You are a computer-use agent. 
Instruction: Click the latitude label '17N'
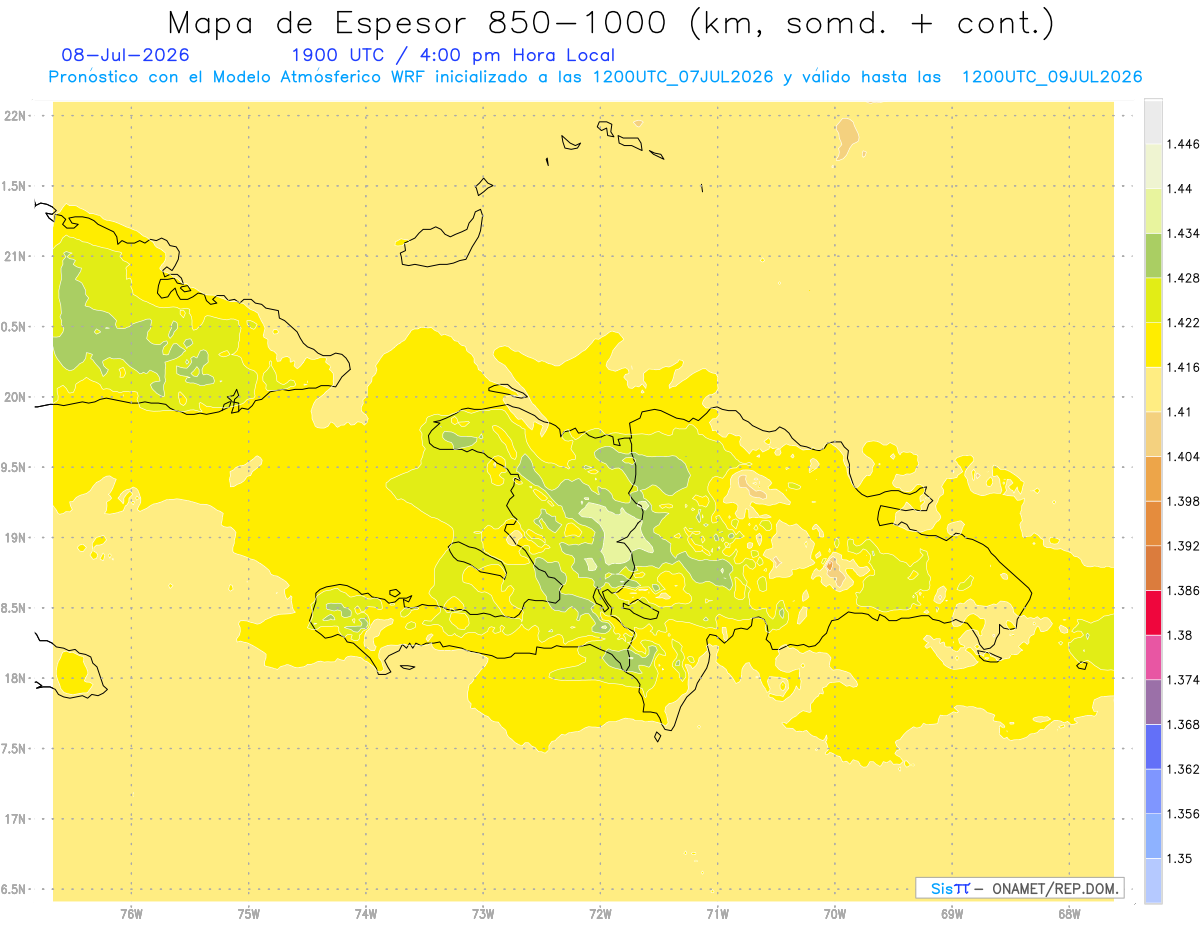(x=14, y=819)
